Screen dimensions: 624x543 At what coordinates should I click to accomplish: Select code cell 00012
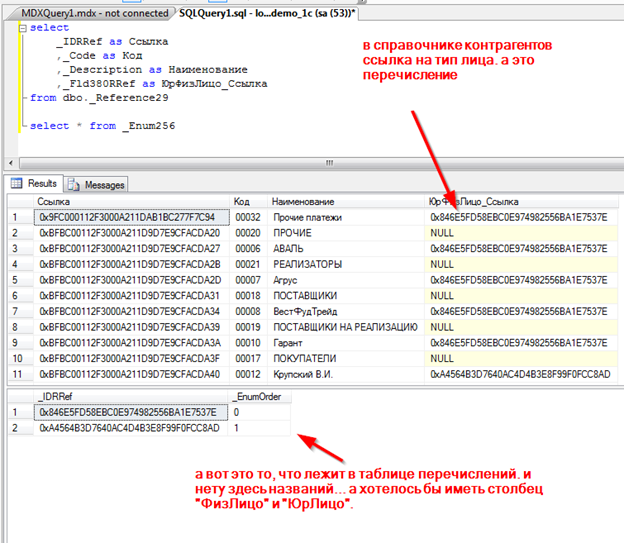coord(249,374)
